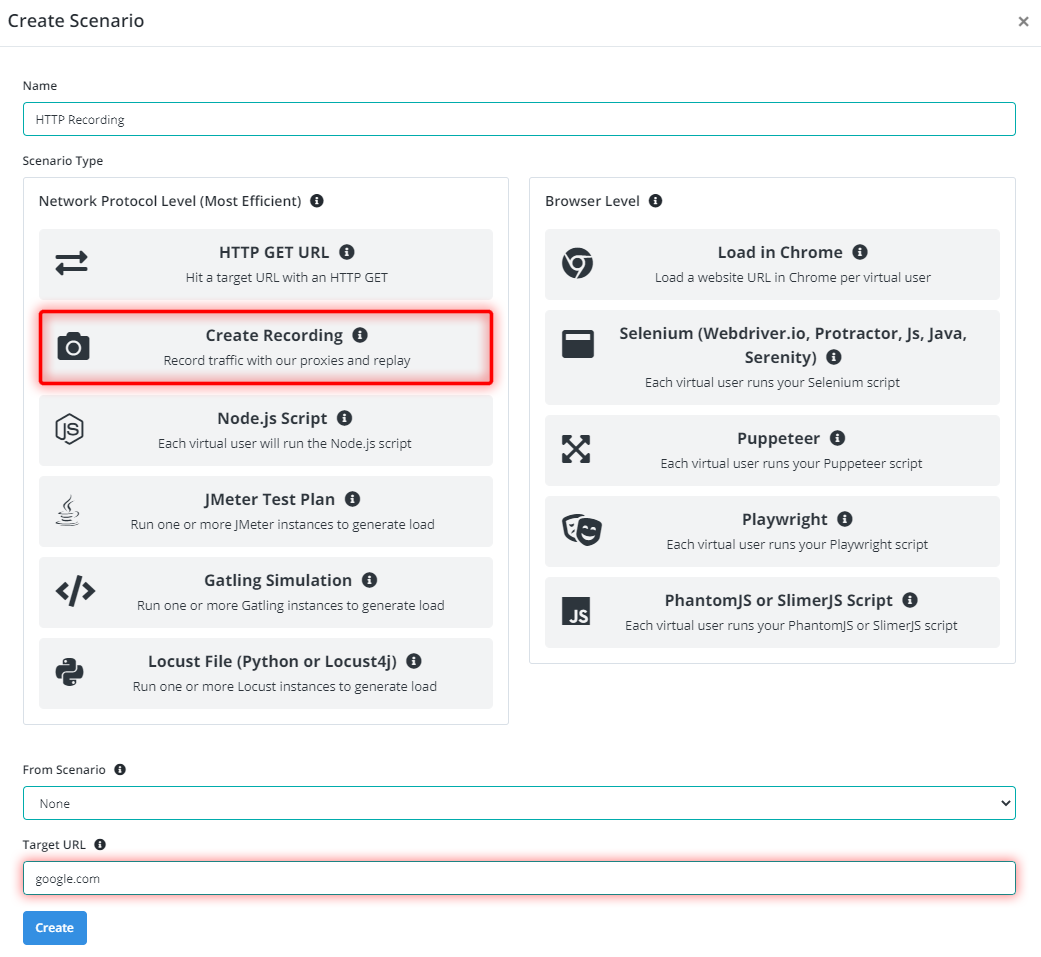Screen dimensions: 1041x957
Task: Show info for From Scenario label
Action: click(120, 769)
